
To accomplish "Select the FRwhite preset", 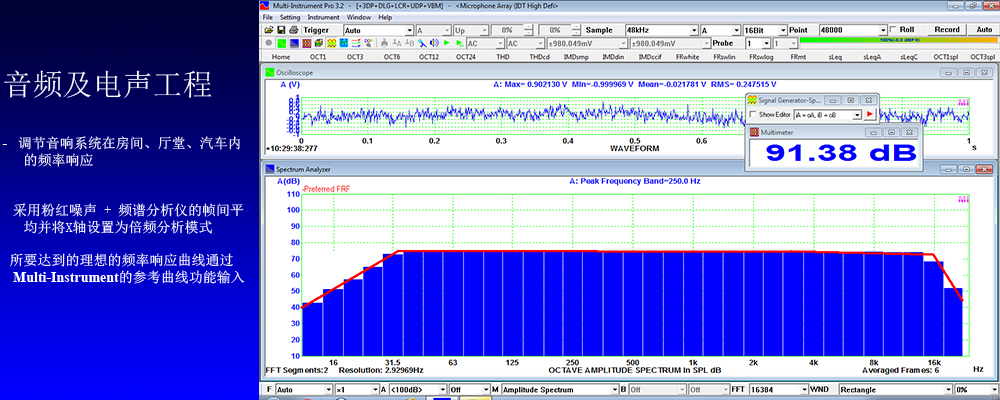I will pos(688,57).
